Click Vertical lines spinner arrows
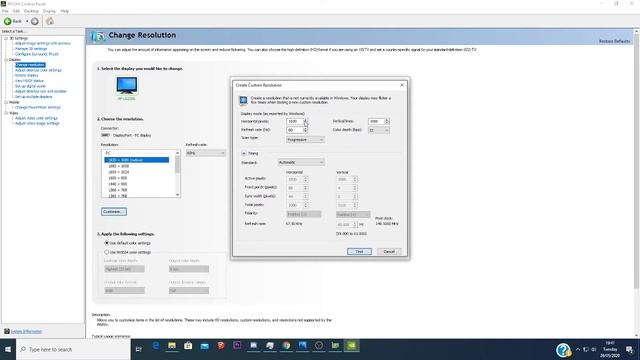Viewport: 640px width, 360px height. click(x=387, y=121)
